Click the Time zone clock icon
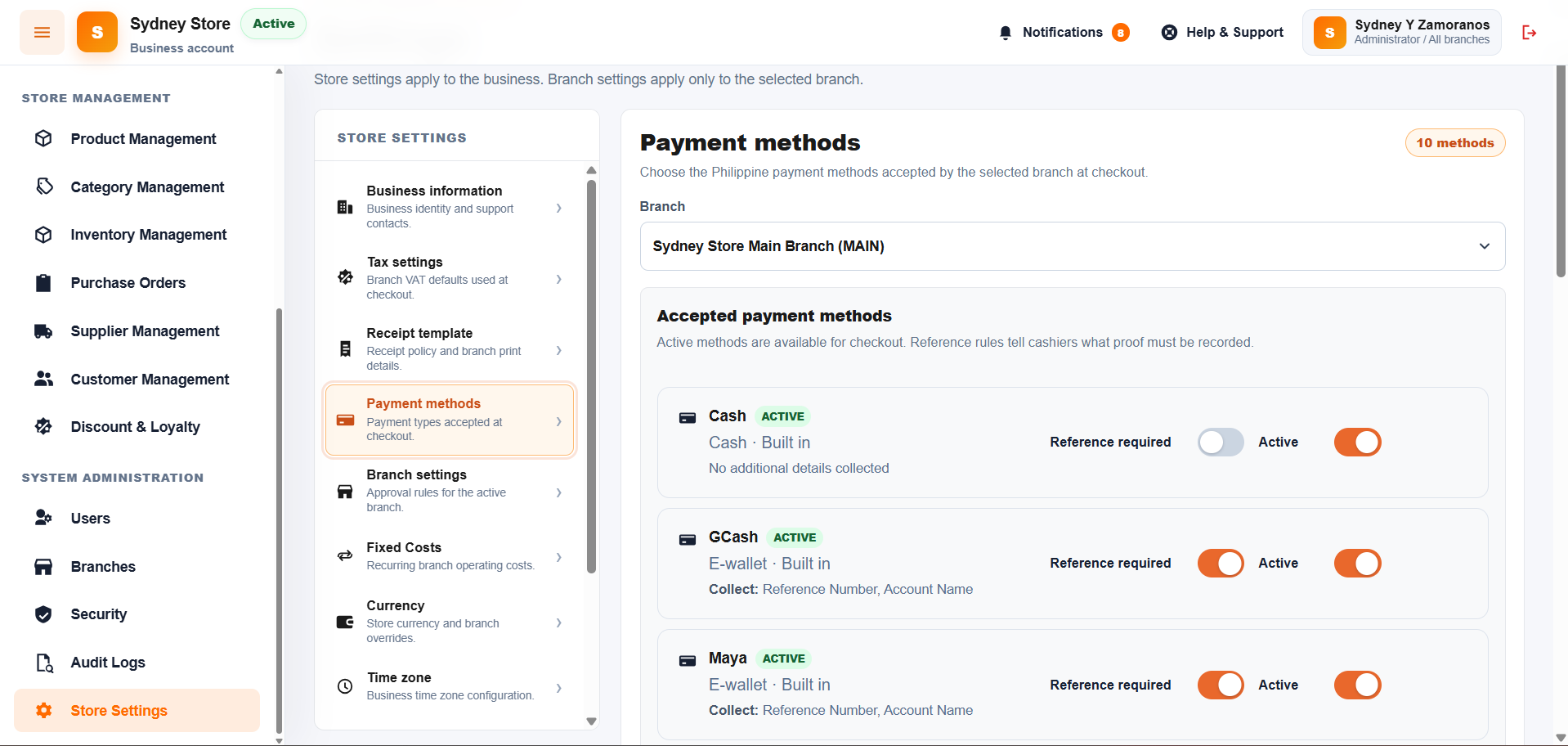1568x746 pixels. 345,686
